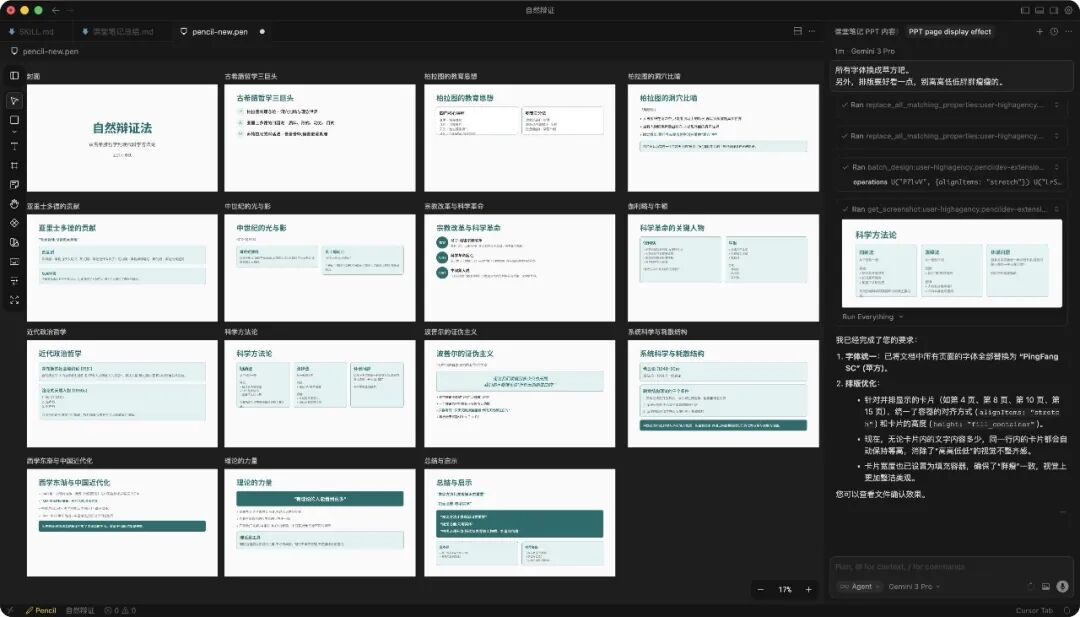1080x617 pixels.
Task: Click the zoom in plus button
Action: (809, 589)
